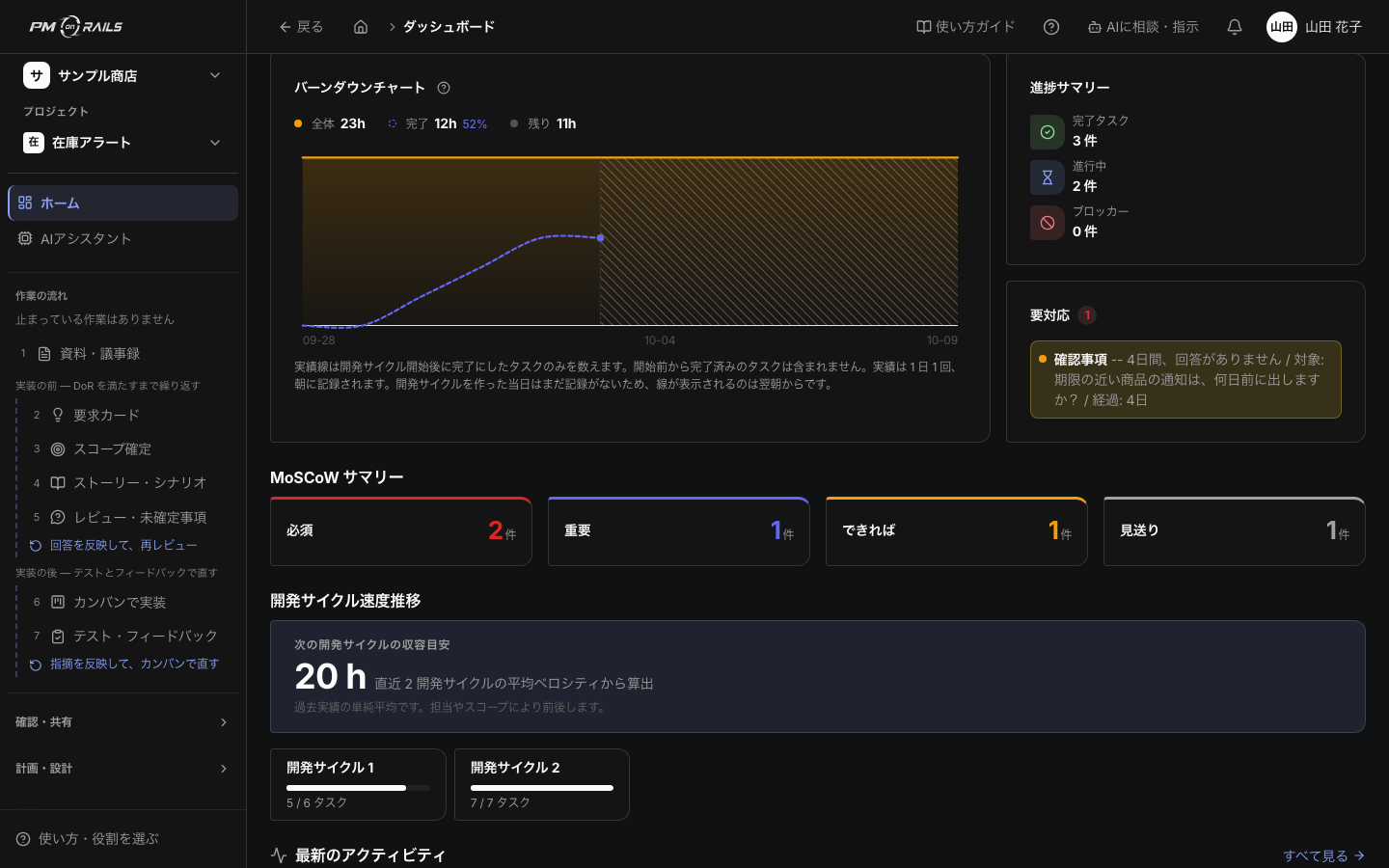Image resolution: width=1389 pixels, height=868 pixels.
Task: Open the サンプル商店 workspace dropdown
Action: tap(123, 75)
